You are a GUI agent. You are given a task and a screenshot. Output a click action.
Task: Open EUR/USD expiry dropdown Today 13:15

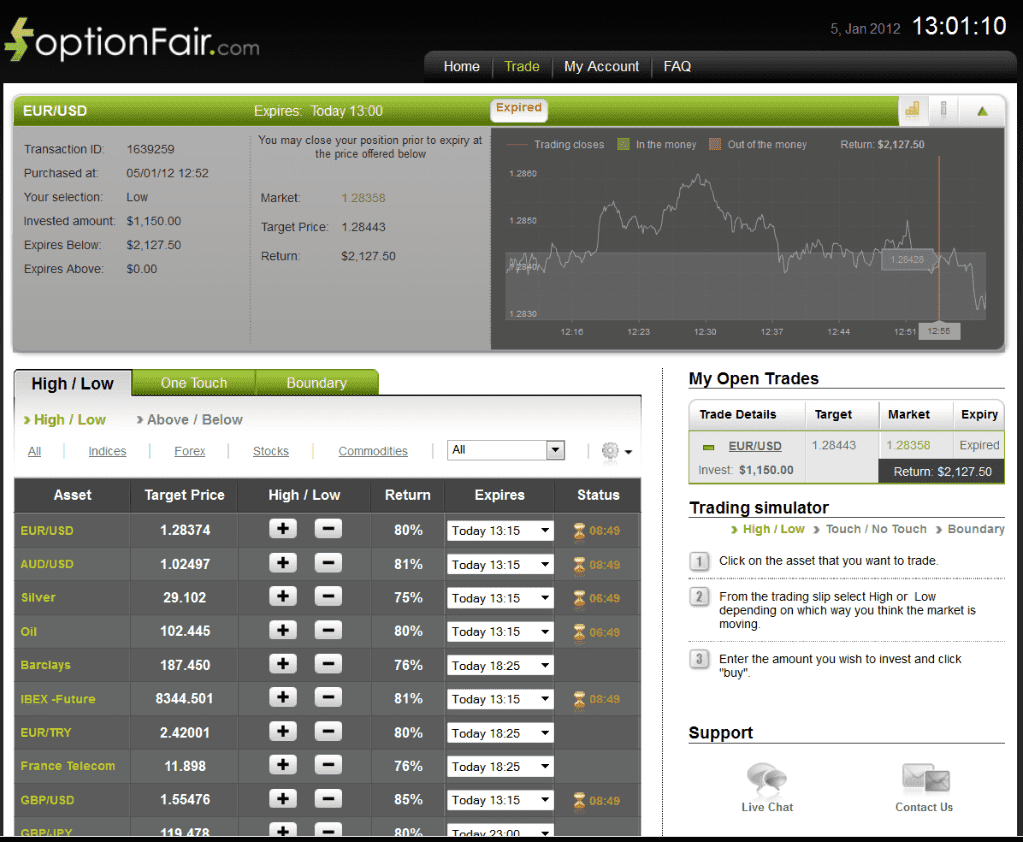(x=500, y=531)
